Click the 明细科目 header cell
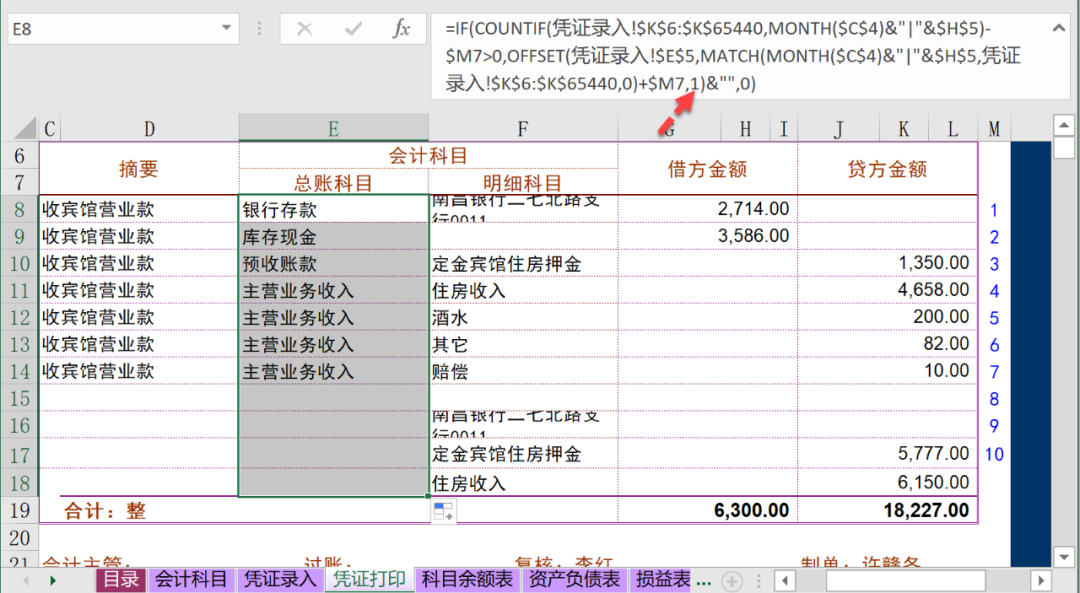 pos(523,183)
